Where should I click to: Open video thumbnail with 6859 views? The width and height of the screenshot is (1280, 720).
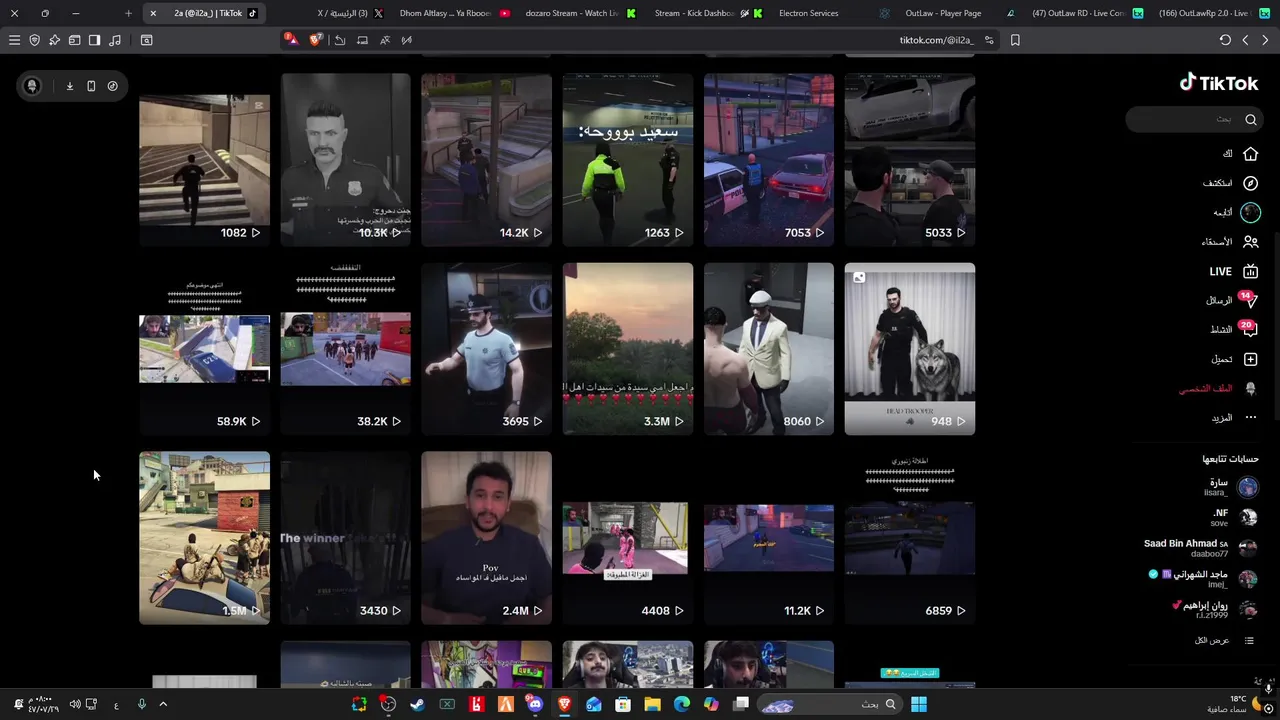(909, 538)
